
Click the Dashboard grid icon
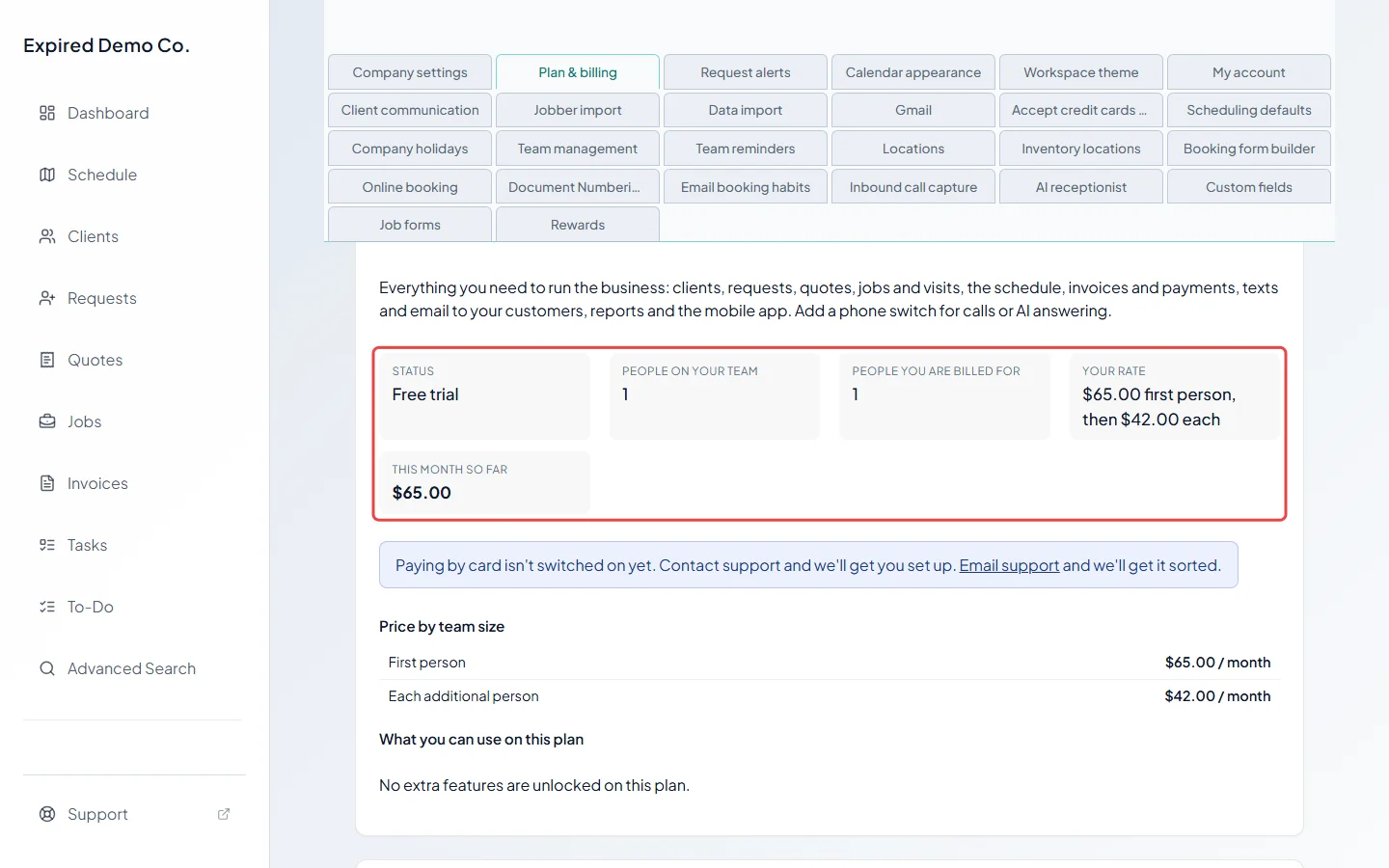click(47, 113)
